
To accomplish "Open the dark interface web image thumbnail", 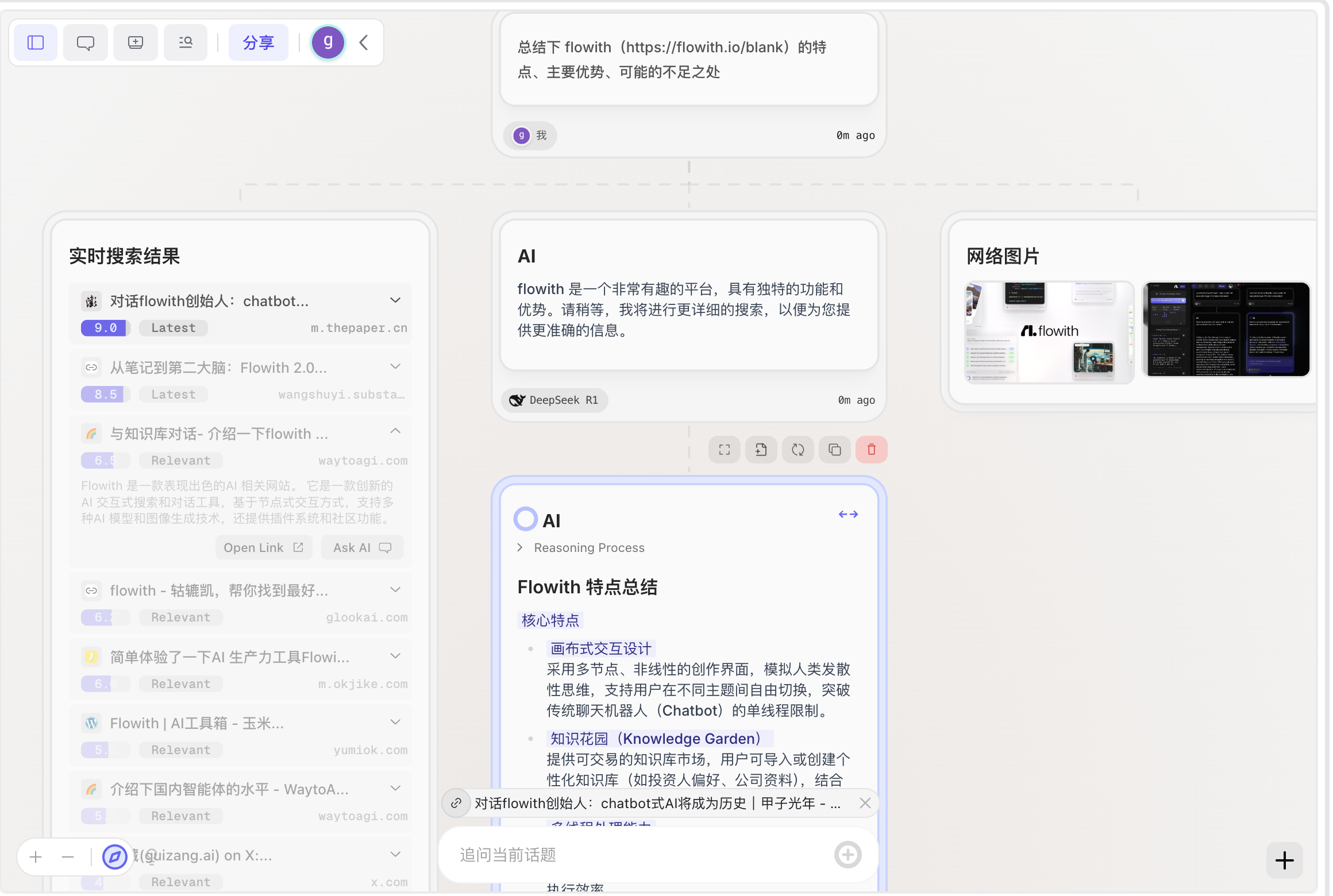I will point(1226,330).
